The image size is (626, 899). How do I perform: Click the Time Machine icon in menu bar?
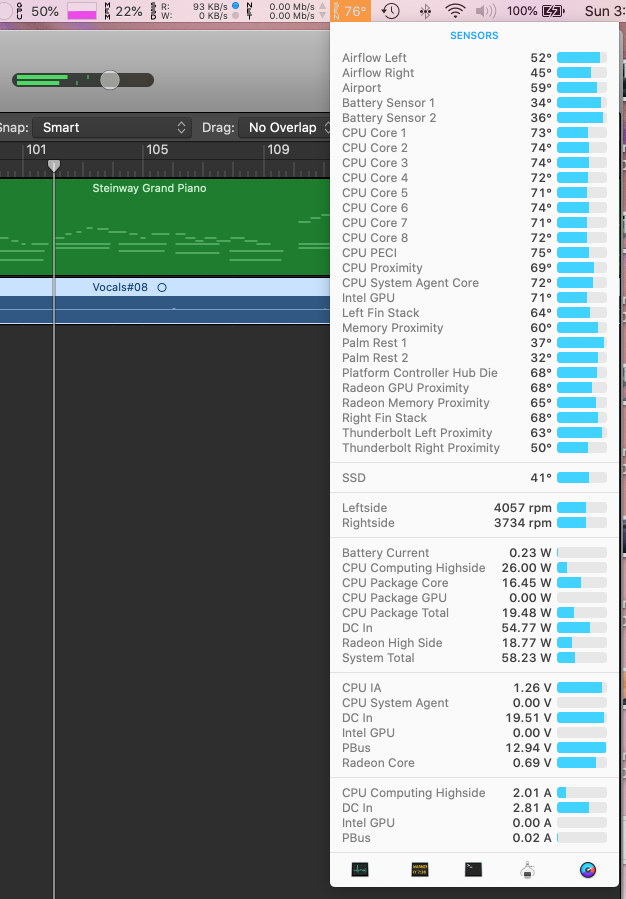point(390,11)
